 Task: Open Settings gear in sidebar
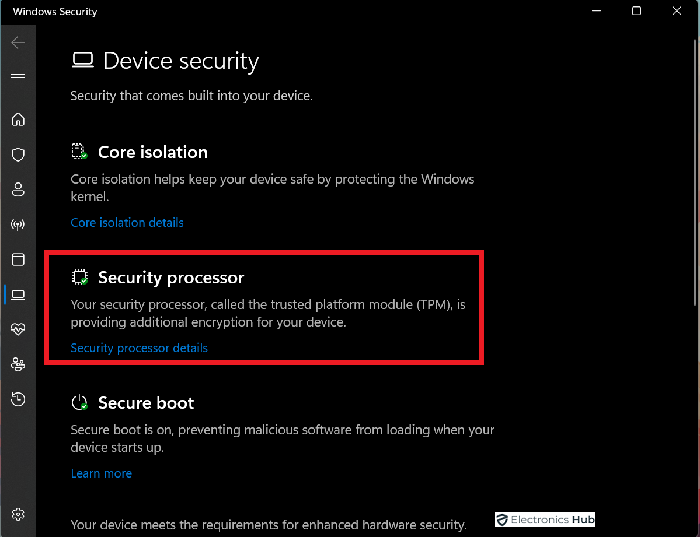click(x=18, y=515)
